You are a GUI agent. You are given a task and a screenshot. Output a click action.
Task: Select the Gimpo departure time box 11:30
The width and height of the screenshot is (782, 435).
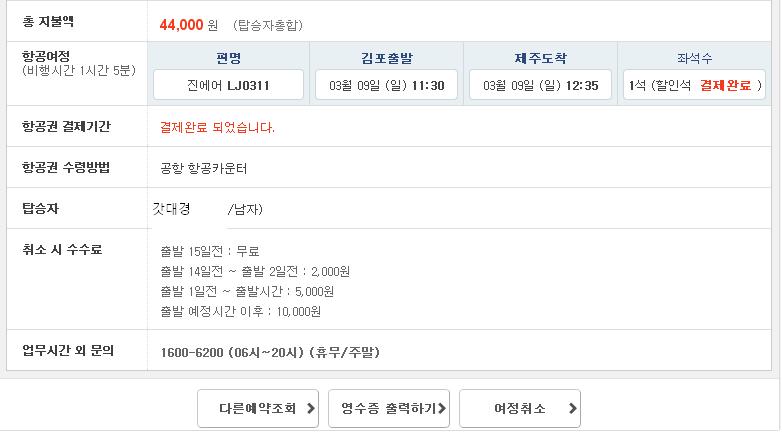[387, 85]
